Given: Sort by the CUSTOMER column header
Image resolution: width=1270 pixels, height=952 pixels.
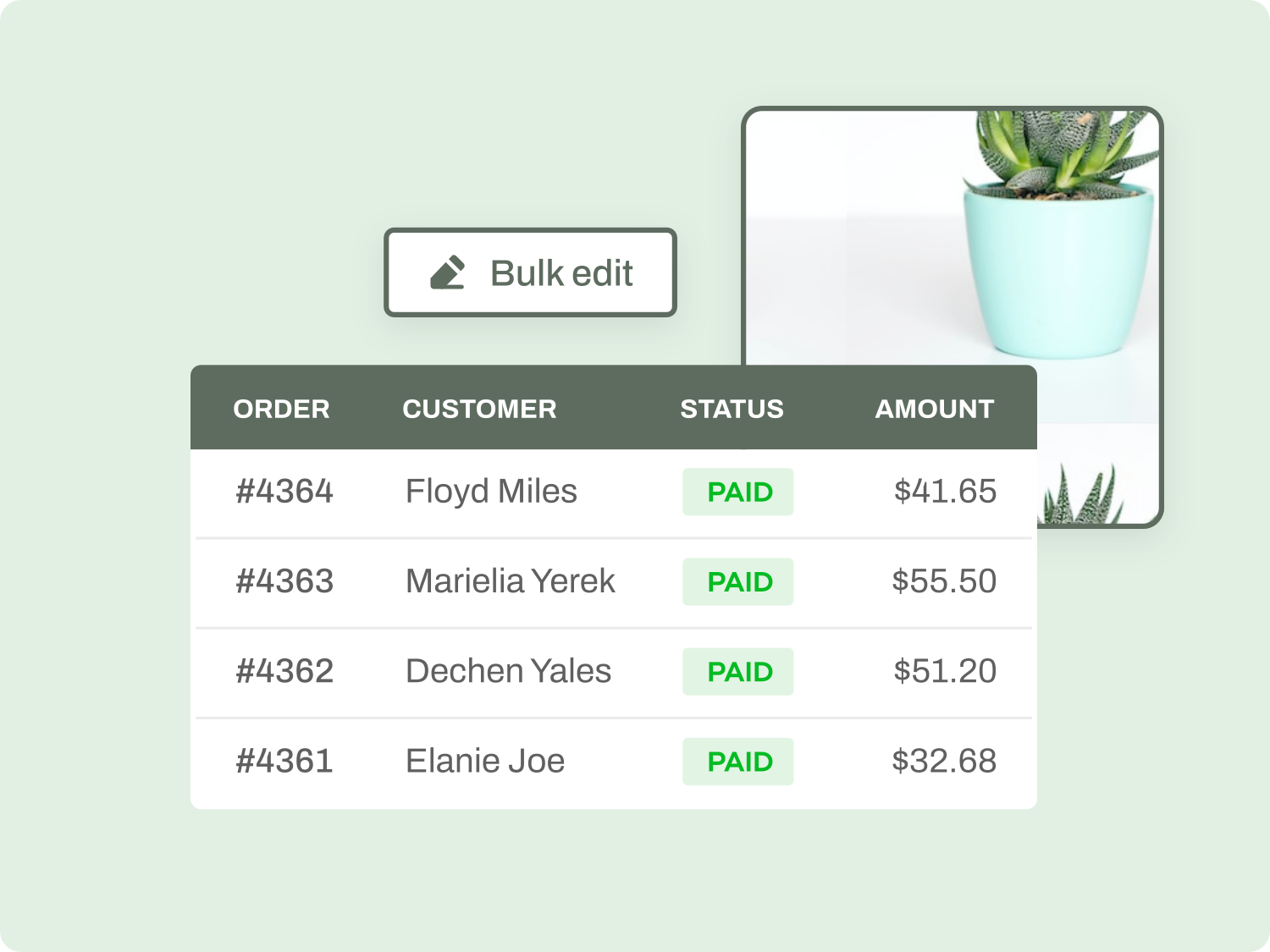Looking at the screenshot, I should coord(479,409).
